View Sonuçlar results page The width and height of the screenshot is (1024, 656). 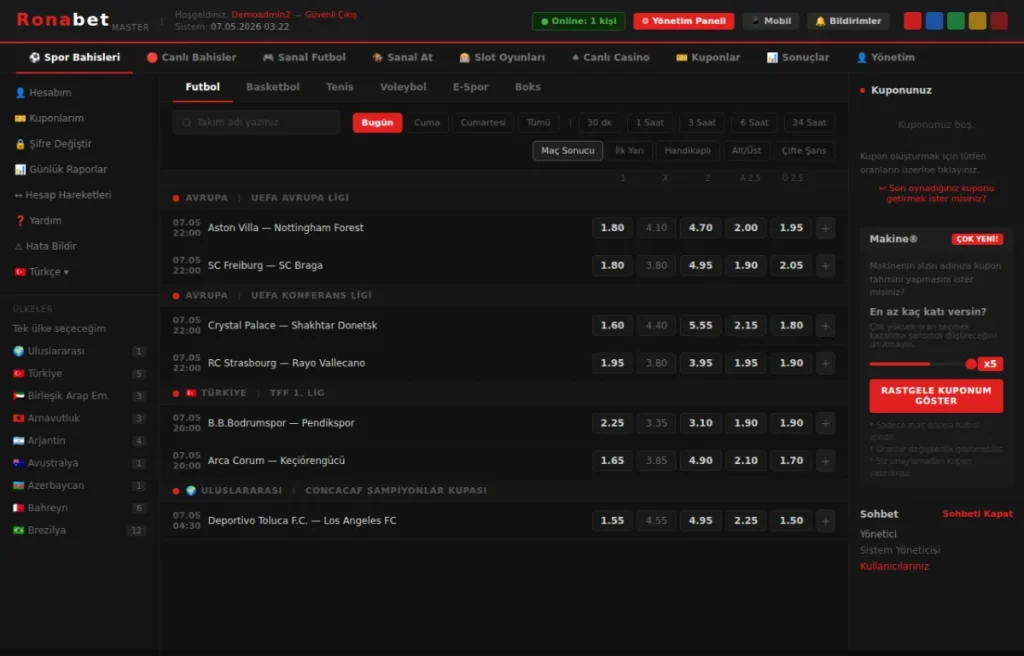(x=797, y=57)
